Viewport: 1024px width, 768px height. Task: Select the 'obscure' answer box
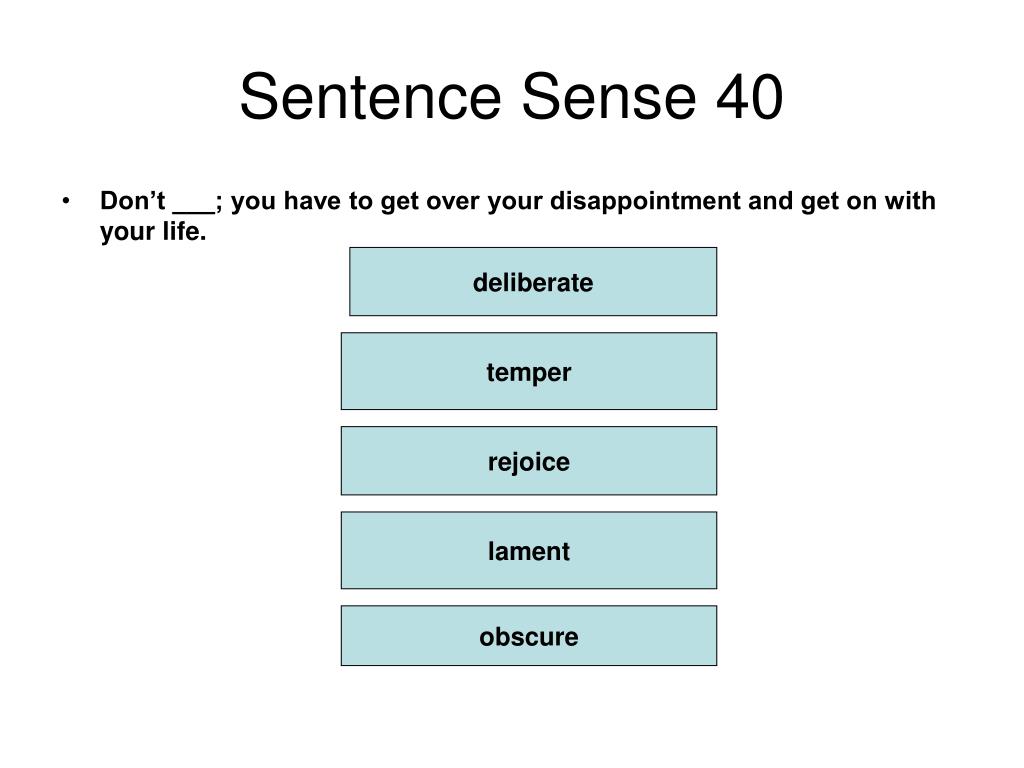pyautogui.click(x=529, y=635)
